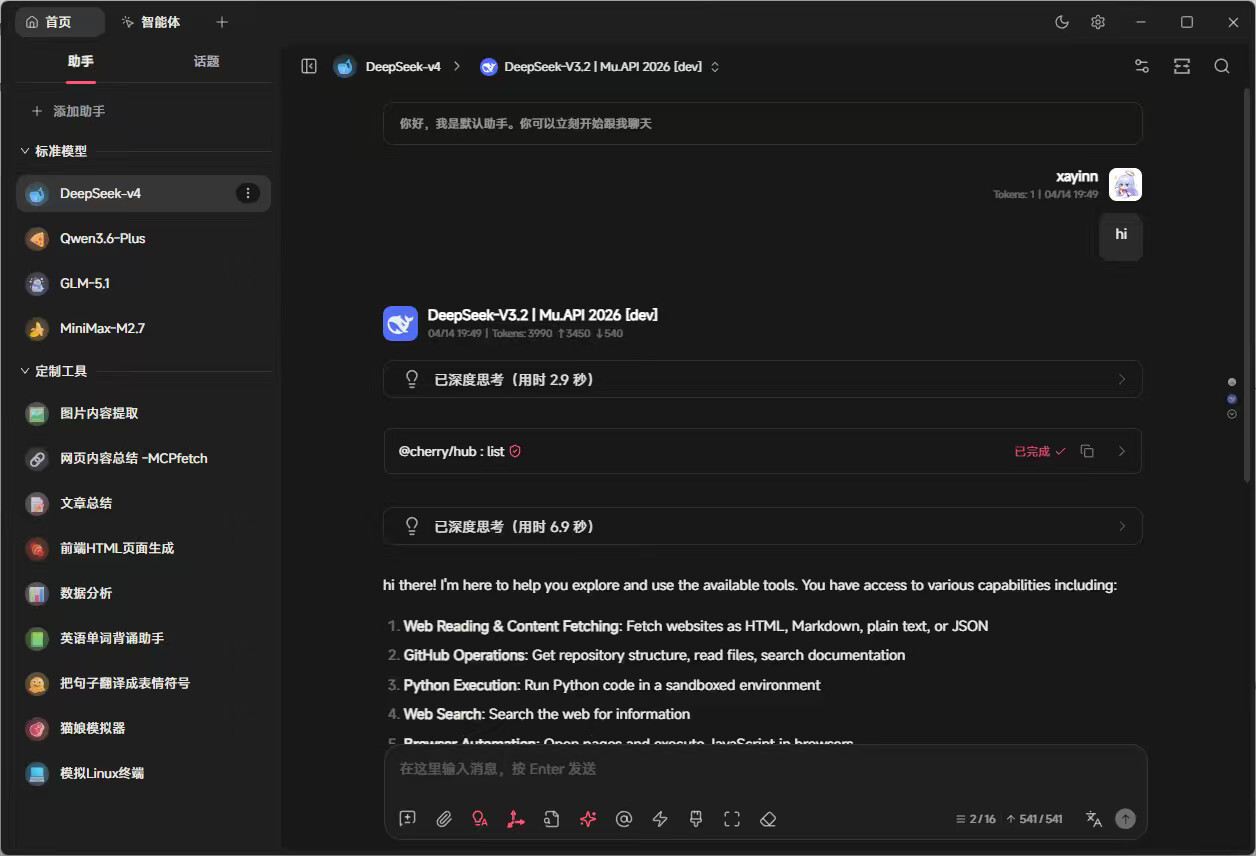1256x856 pixels.
Task: Click the eraser clear context icon
Action: 768,819
